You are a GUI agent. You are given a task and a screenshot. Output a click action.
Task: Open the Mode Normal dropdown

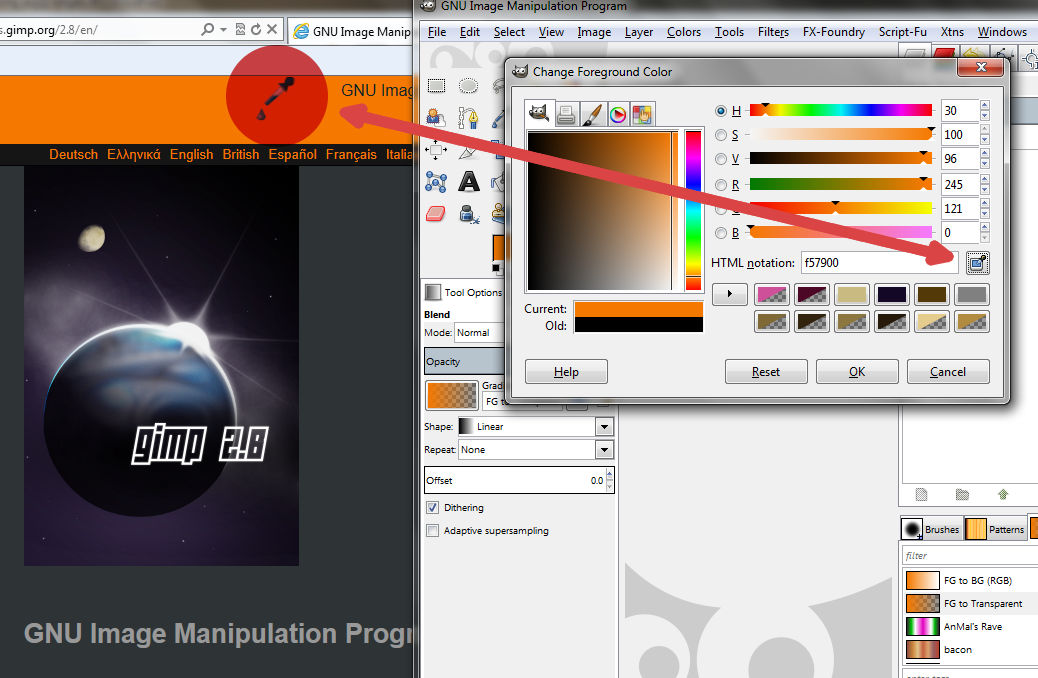tap(479, 332)
